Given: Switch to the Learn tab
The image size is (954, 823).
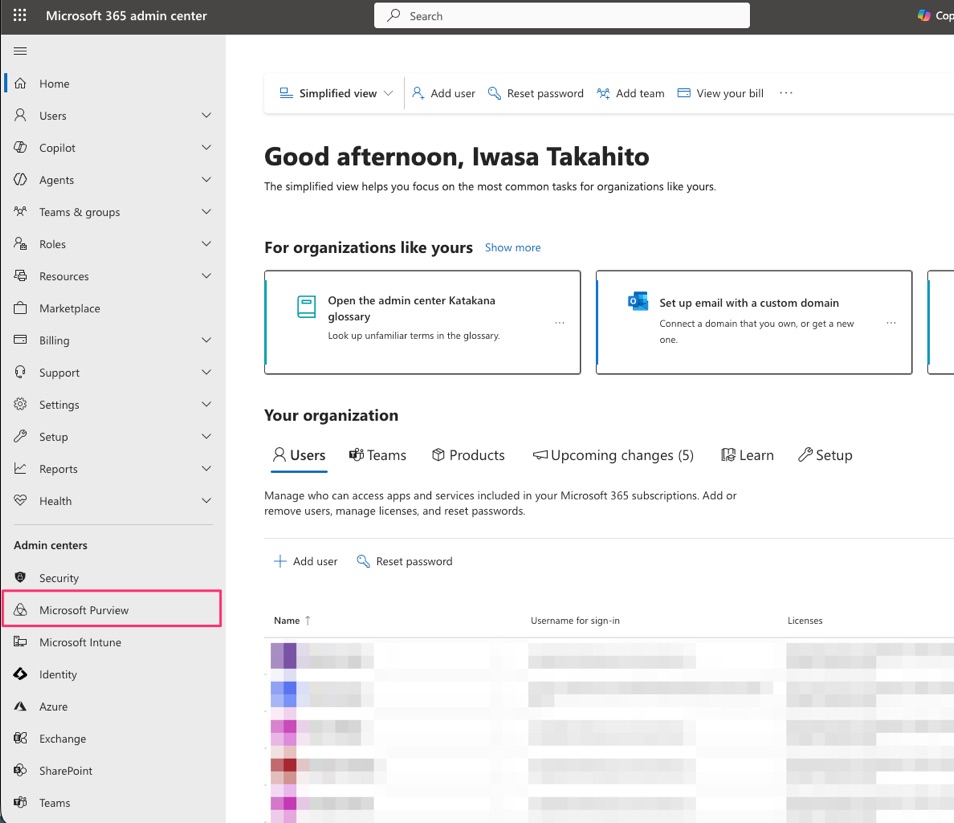Looking at the screenshot, I should pyautogui.click(x=747, y=455).
